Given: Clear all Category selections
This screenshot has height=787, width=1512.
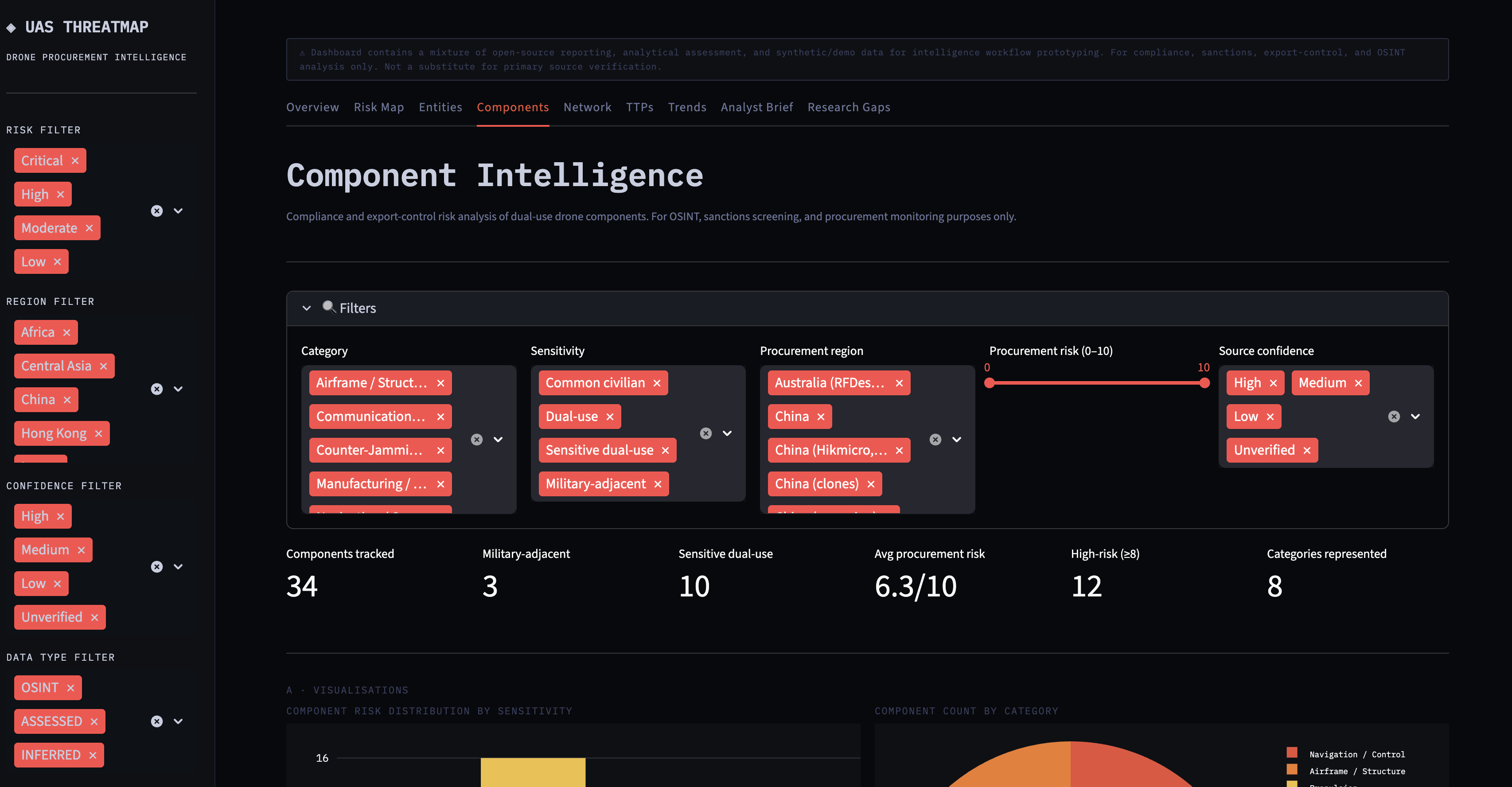Looking at the screenshot, I should click(x=477, y=440).
